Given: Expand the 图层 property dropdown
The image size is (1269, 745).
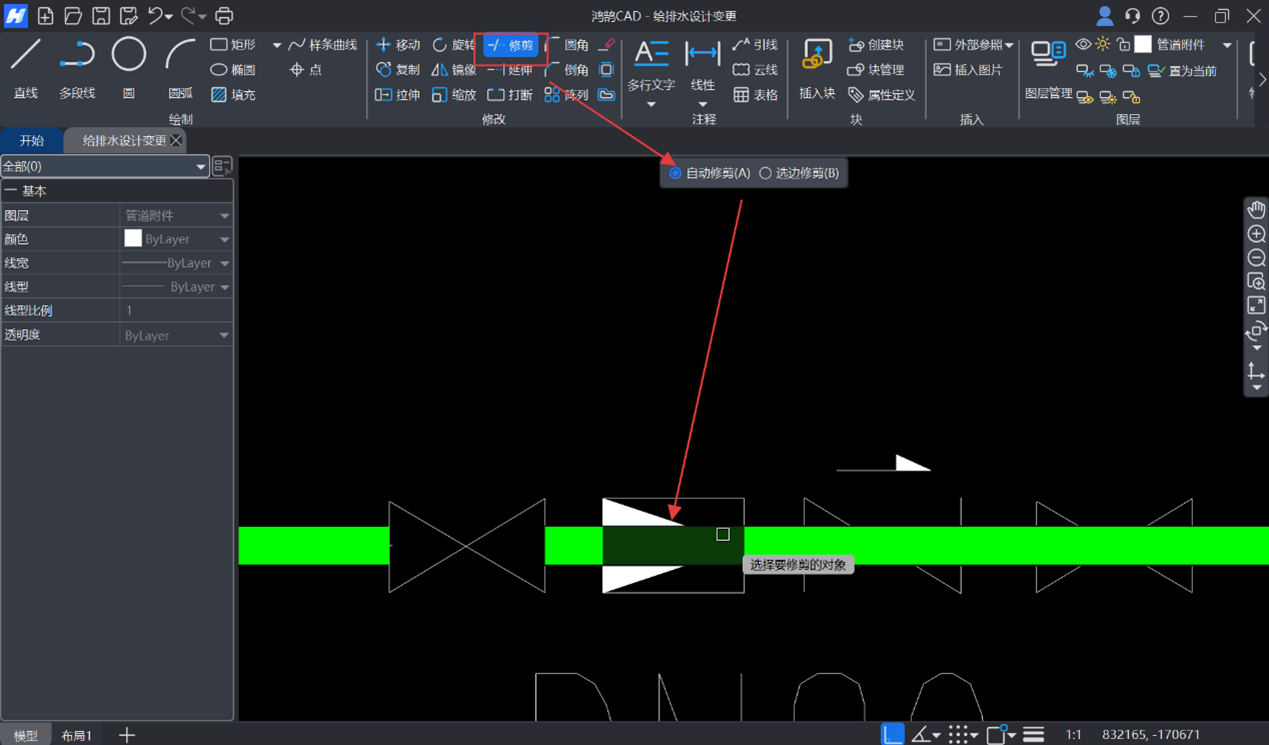Looking at the screenshot, I should coord(224,216).
